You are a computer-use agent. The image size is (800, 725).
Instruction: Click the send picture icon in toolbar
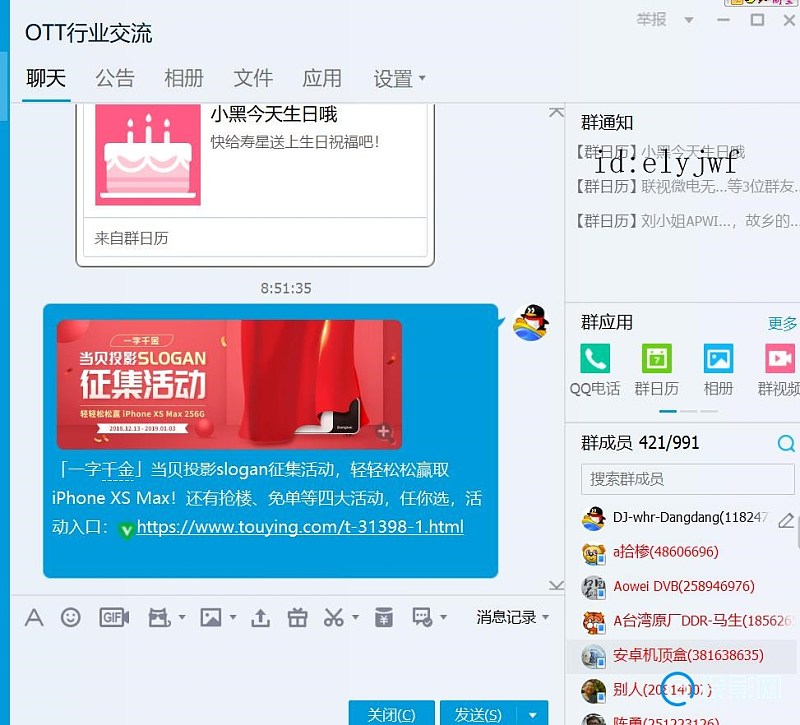tap(211, 617)
